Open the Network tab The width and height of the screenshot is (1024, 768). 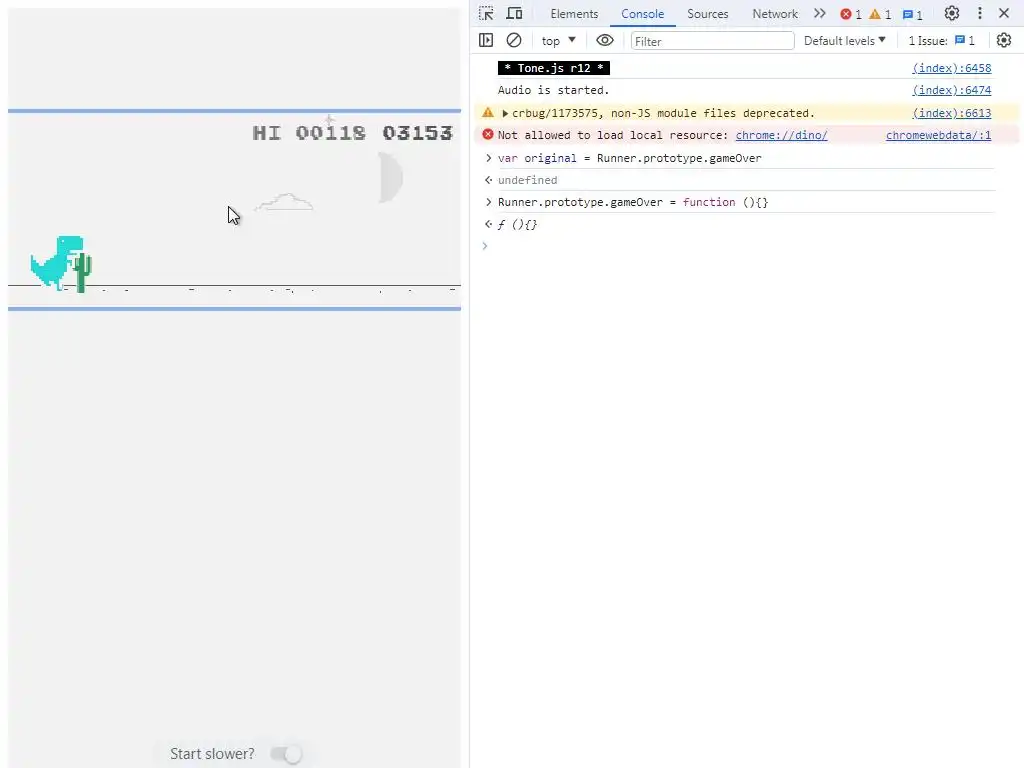coord(775,14)
